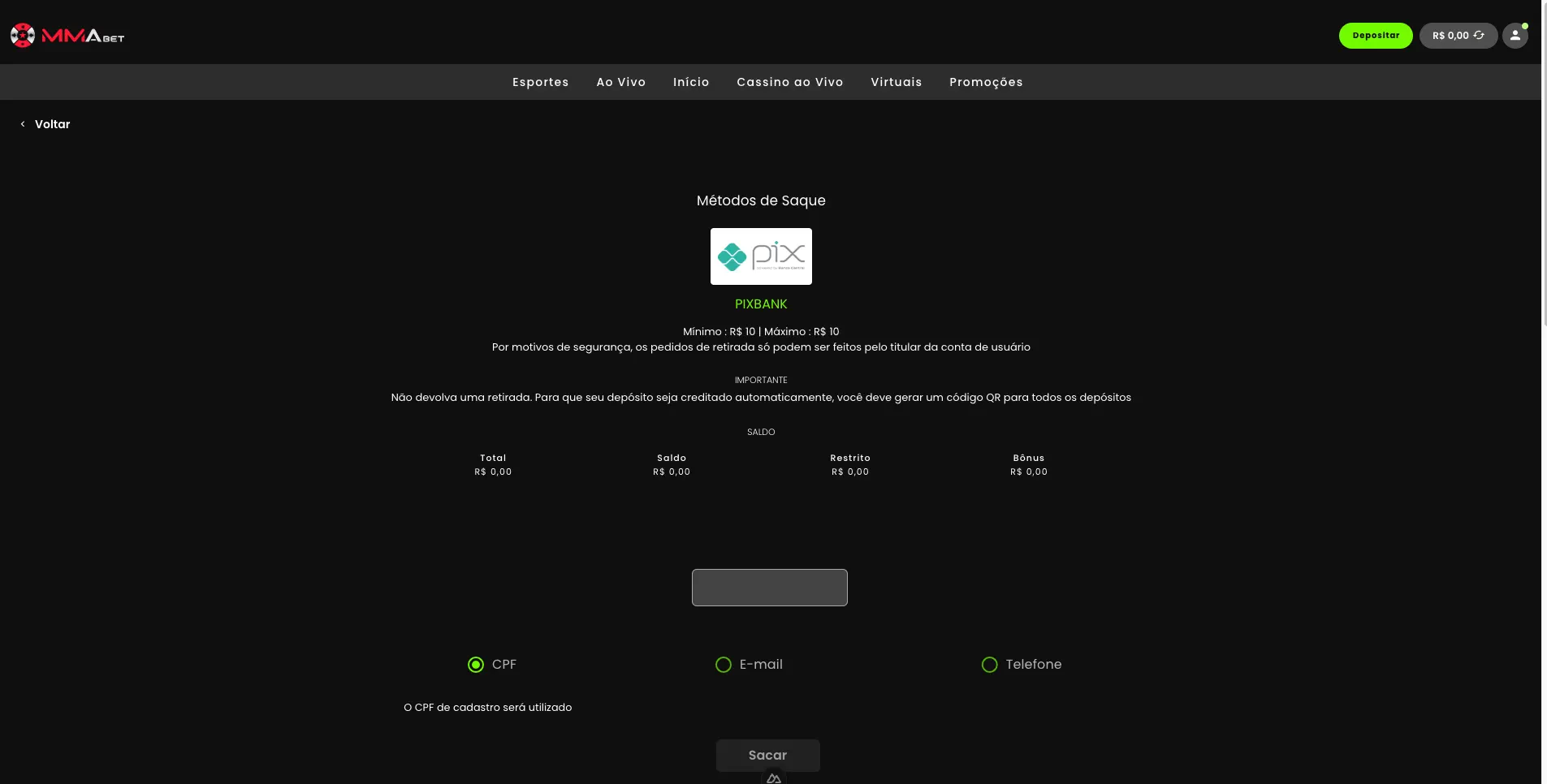Open Cassino ao Vivo
The width and height of the screenshot is (1547, 784).
point(789,82)
